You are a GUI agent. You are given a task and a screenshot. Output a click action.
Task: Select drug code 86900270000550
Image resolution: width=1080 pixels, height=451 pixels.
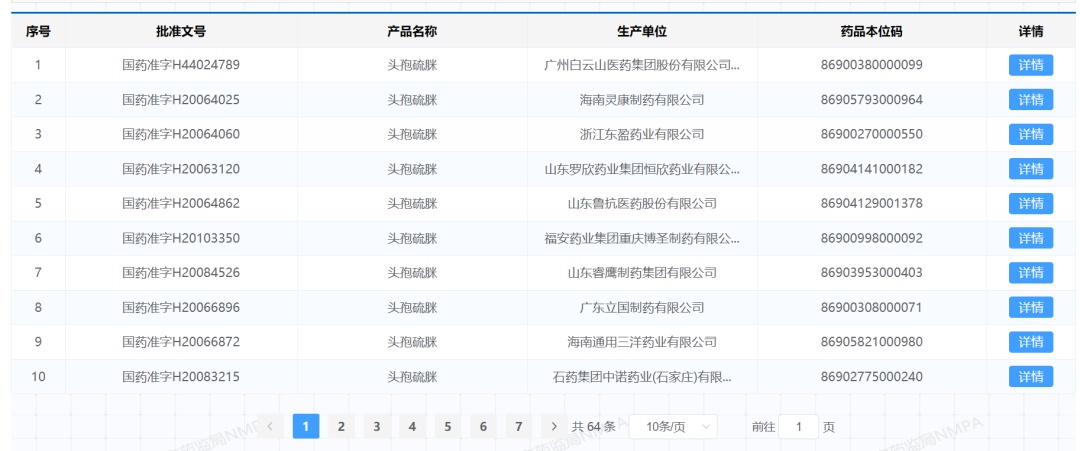coord(871,134)
